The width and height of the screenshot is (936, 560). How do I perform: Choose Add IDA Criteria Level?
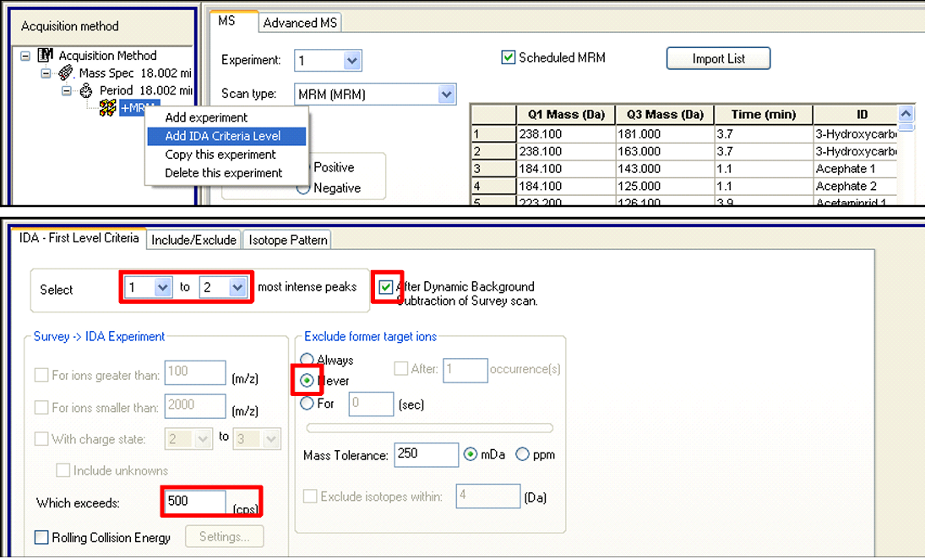tap(226, 136)
